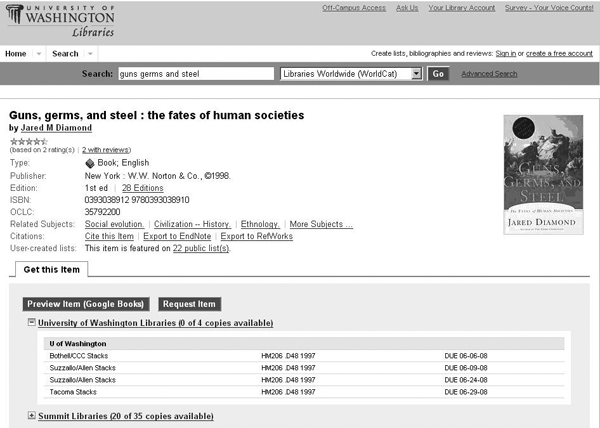Click Preview Item (Google Books) button
The image size is (600, 428).
pos(85,304)
